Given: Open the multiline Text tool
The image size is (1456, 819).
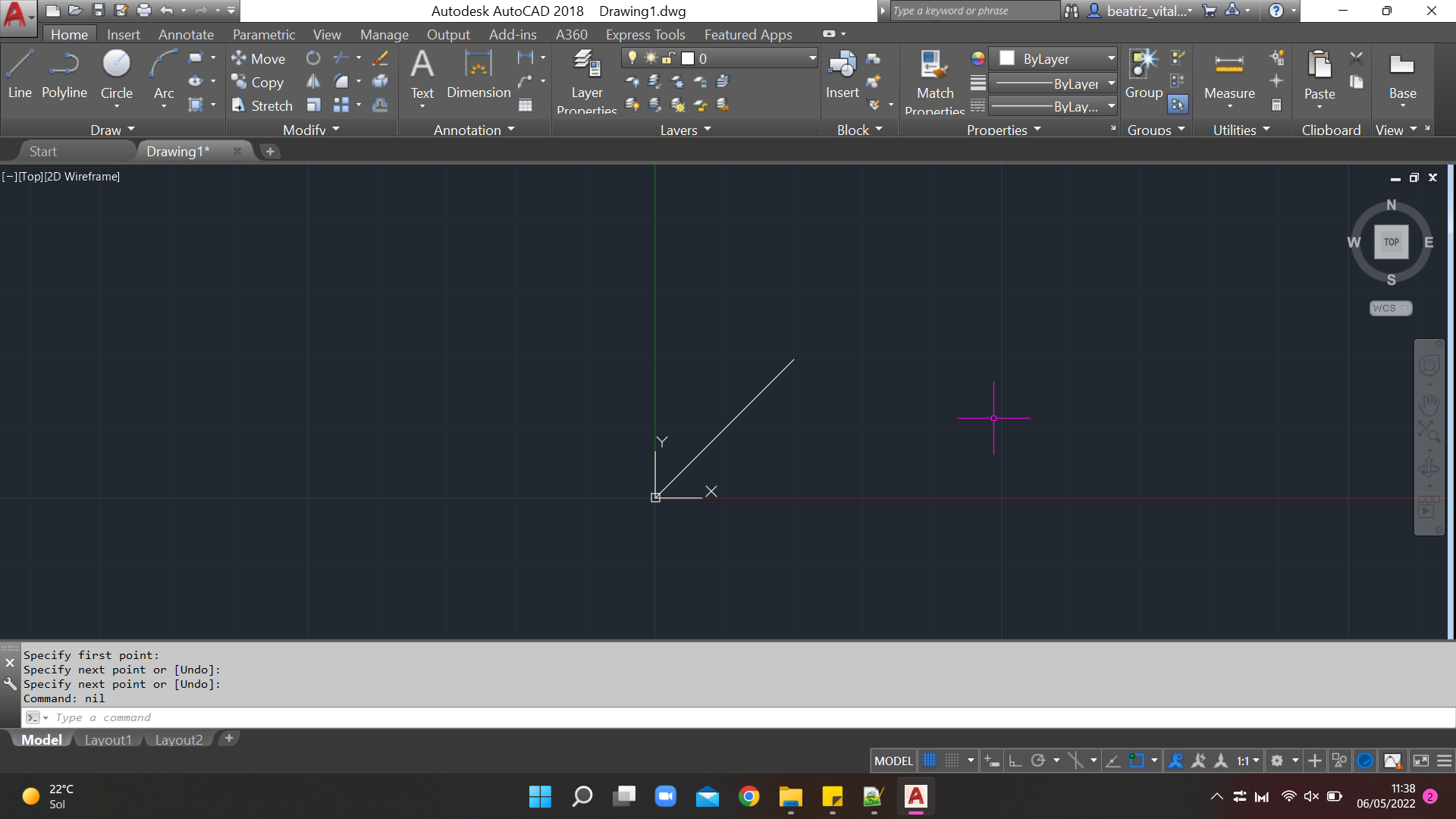Looking at the screenshot, I should (422, 74).
